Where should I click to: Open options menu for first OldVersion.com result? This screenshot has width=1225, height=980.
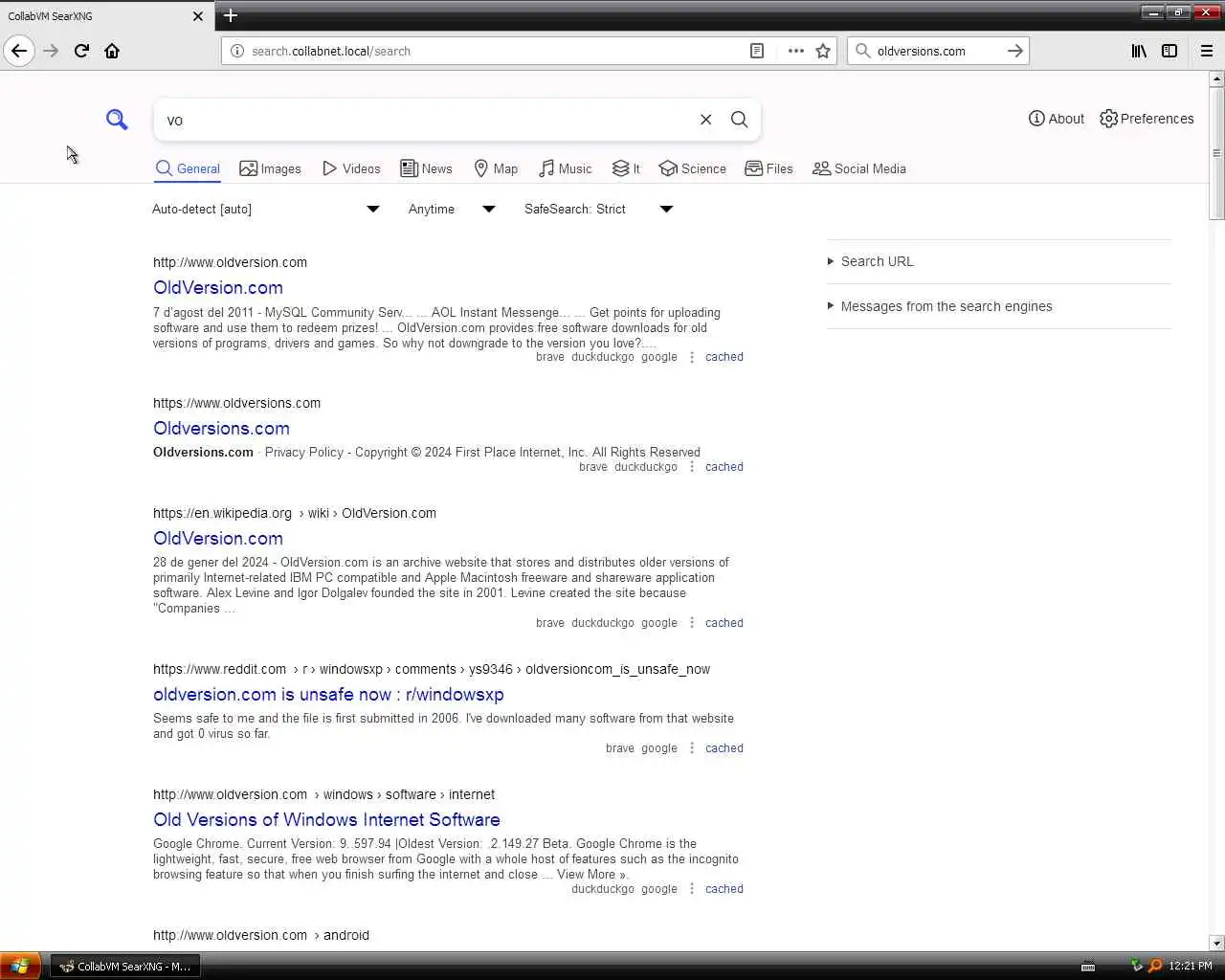click(x=692, y=357)
